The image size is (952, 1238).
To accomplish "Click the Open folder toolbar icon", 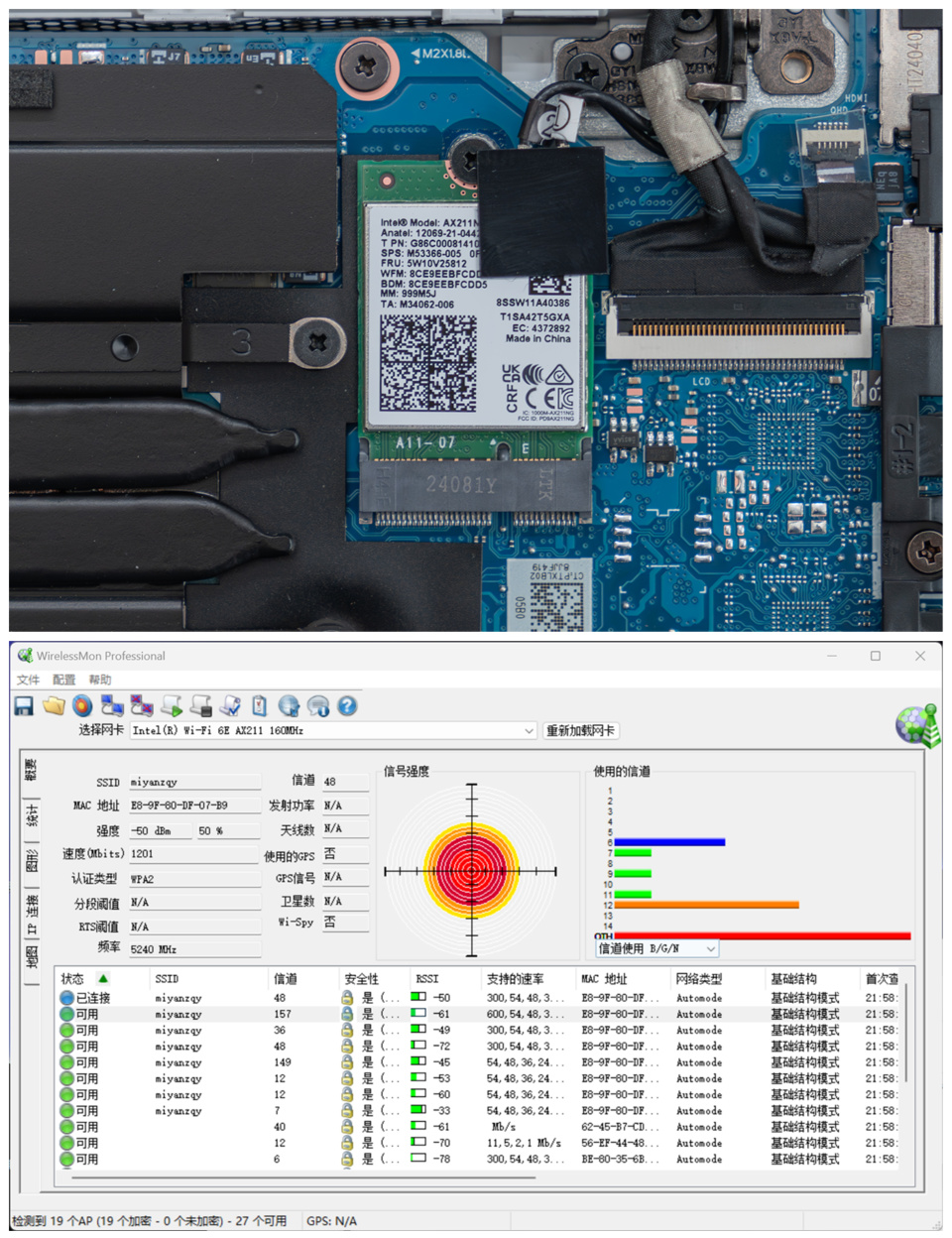I will point(54,705).
